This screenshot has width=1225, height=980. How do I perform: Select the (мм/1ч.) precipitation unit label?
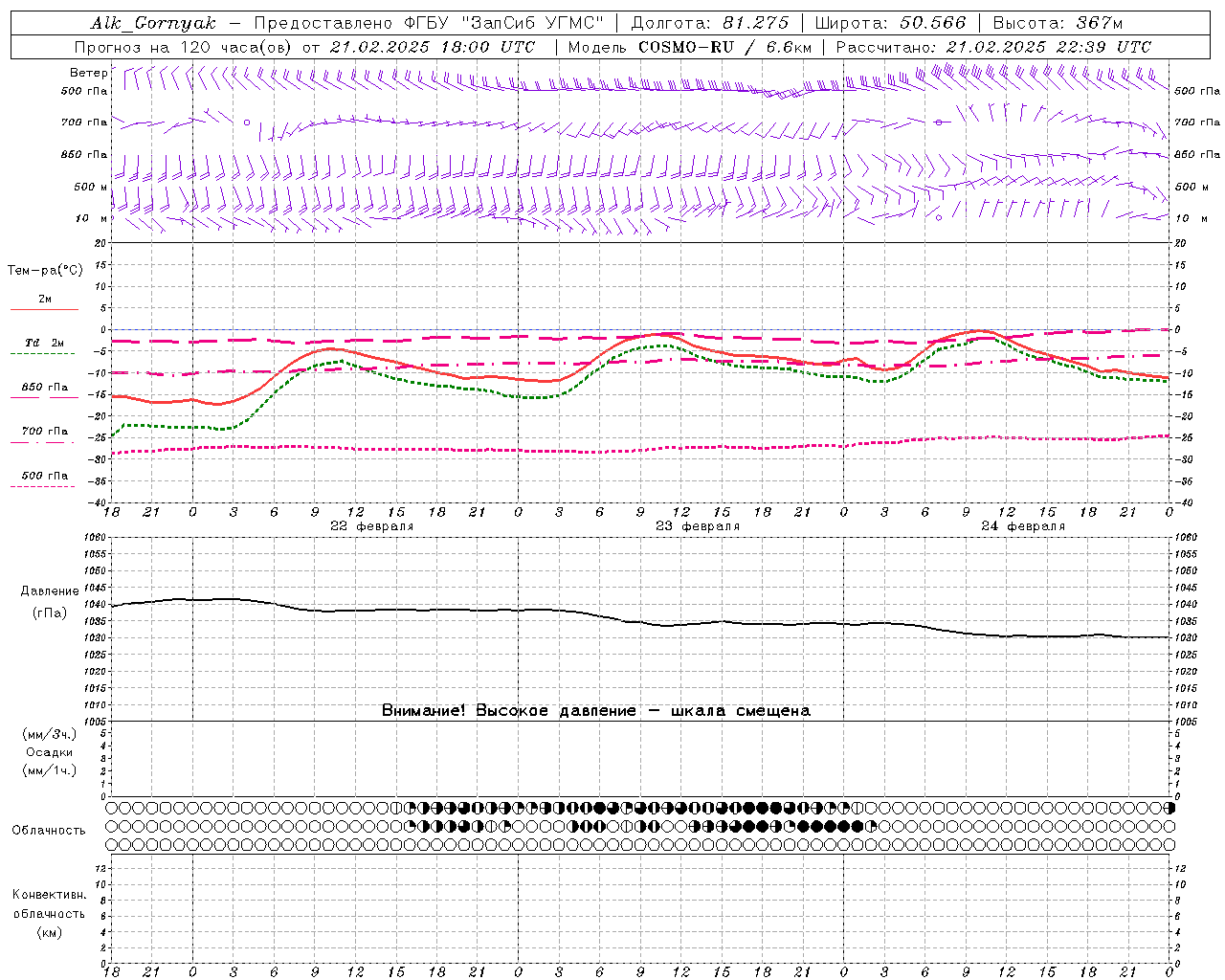coord(50,770)
